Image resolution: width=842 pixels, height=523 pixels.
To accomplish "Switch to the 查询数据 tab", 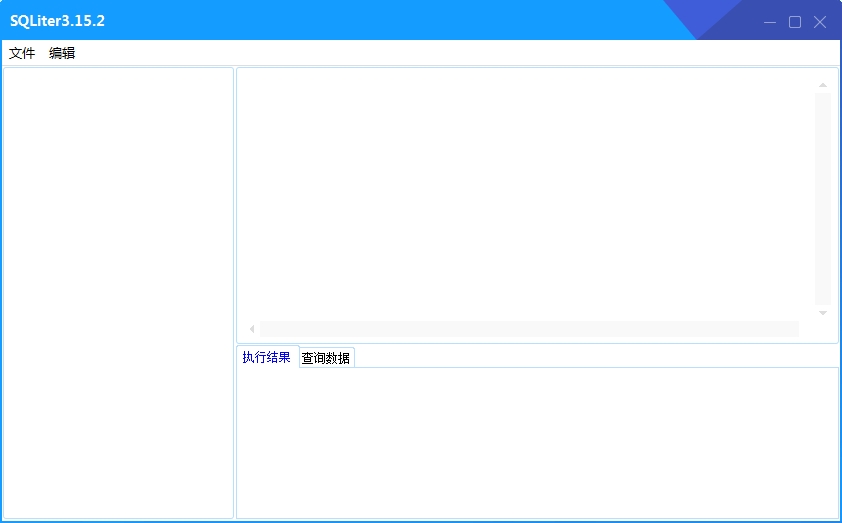I will pos(326,358).
